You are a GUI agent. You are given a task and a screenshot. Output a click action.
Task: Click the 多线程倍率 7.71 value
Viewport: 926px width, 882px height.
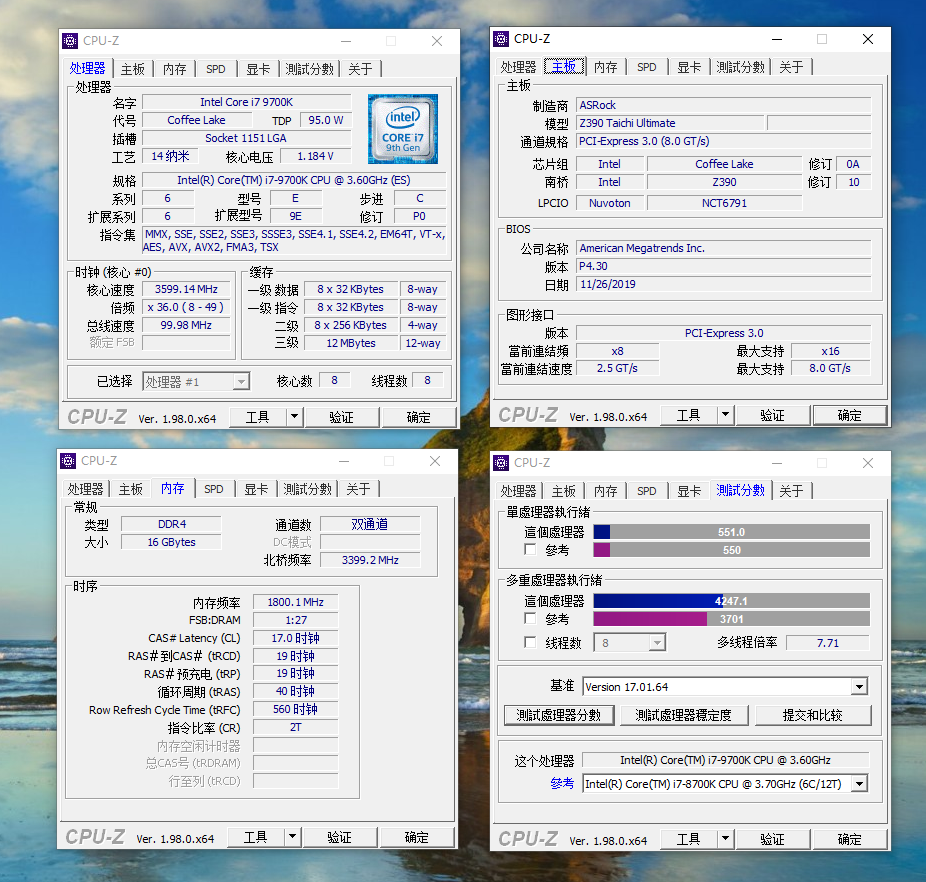pyautogui.click(x=828, y=643)
